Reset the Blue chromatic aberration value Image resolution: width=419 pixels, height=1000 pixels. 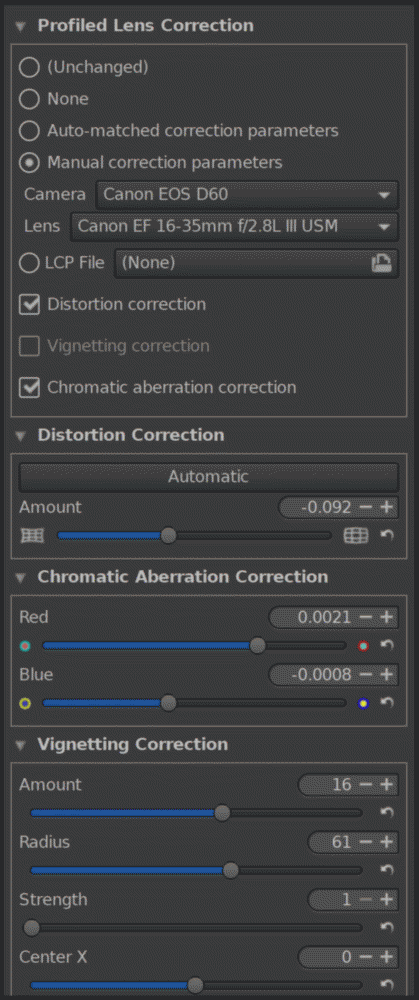pyautogui.click(x=386, y=703)
